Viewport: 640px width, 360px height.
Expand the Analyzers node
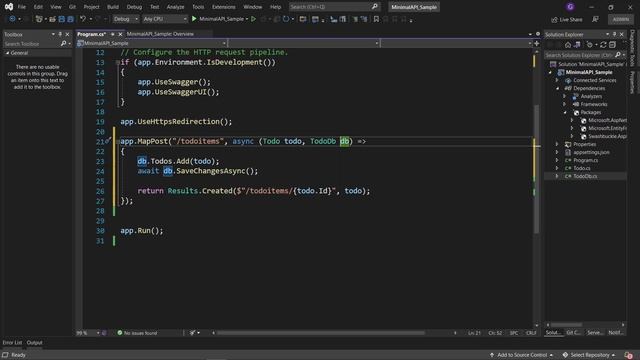[565, 96]
